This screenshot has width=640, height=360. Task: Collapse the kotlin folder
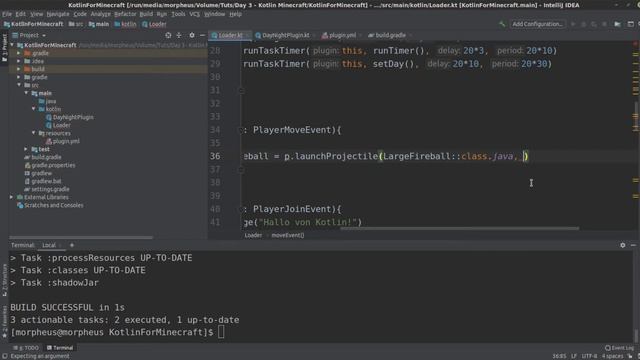pyautogui.click(x=34, y=109)
